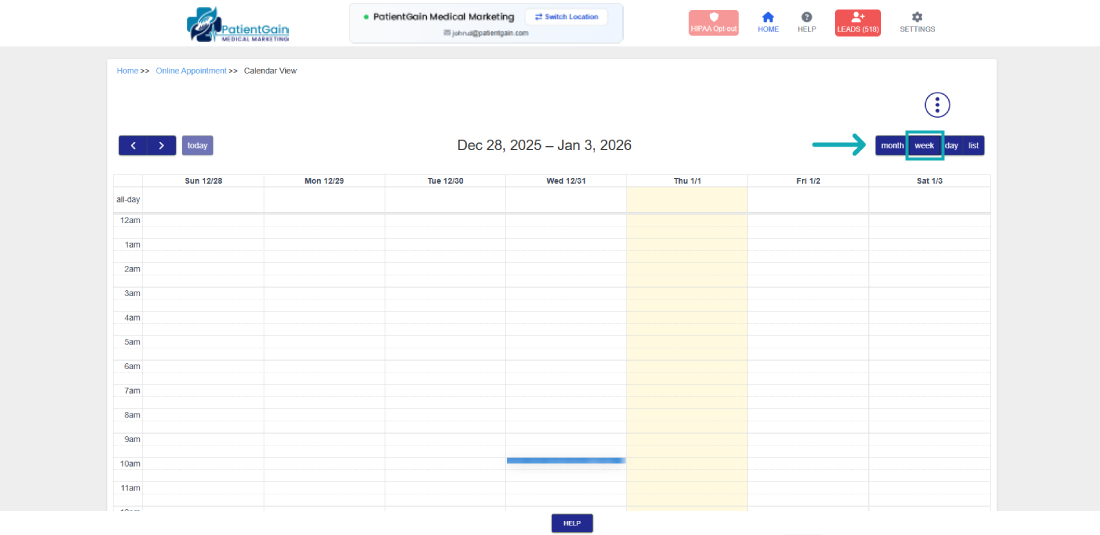Click the bottom HELP button
Viewport: 1100px width, 535px height.
point(572,523)
